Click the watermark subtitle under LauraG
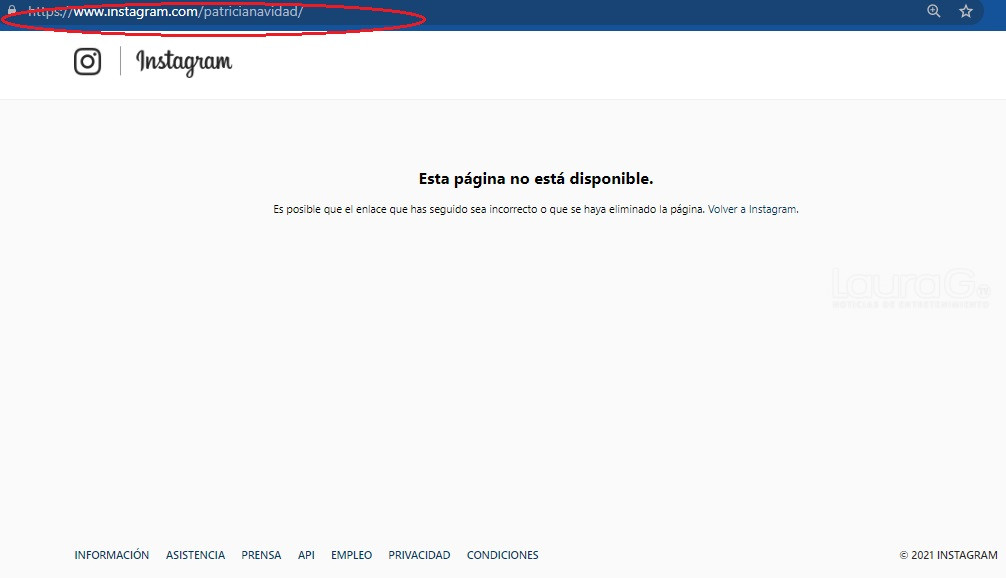Image resolution: width=1006 pixels, height=578 pixels. pos(910,304)
